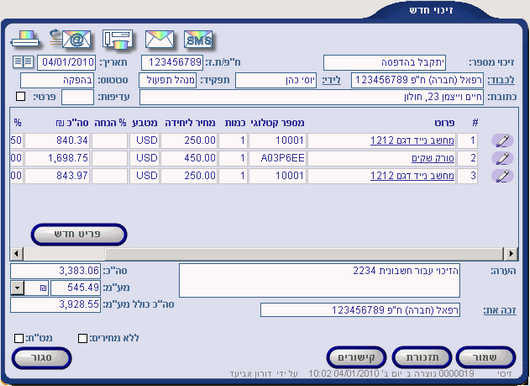Viewport: 530px width, 386px height.
Task: Send the credit note by email icon
Action: pos(71,39)
